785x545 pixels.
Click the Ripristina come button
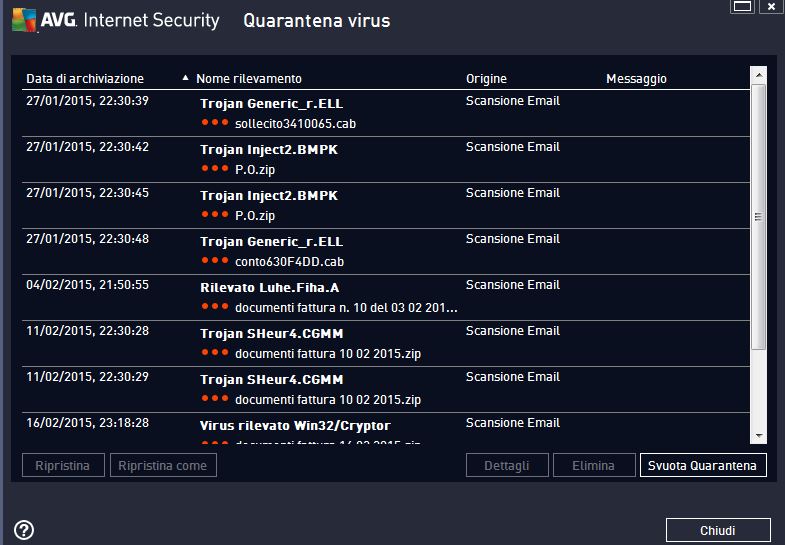[x=163, y=465]
